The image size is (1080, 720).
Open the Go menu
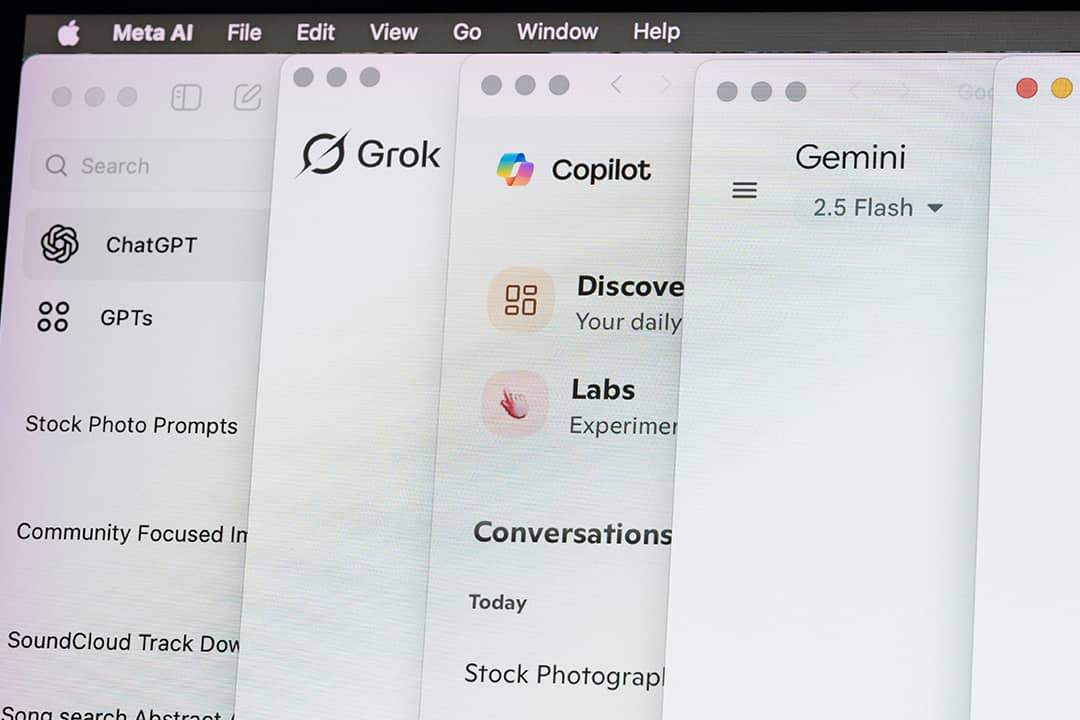click(467, 32)
